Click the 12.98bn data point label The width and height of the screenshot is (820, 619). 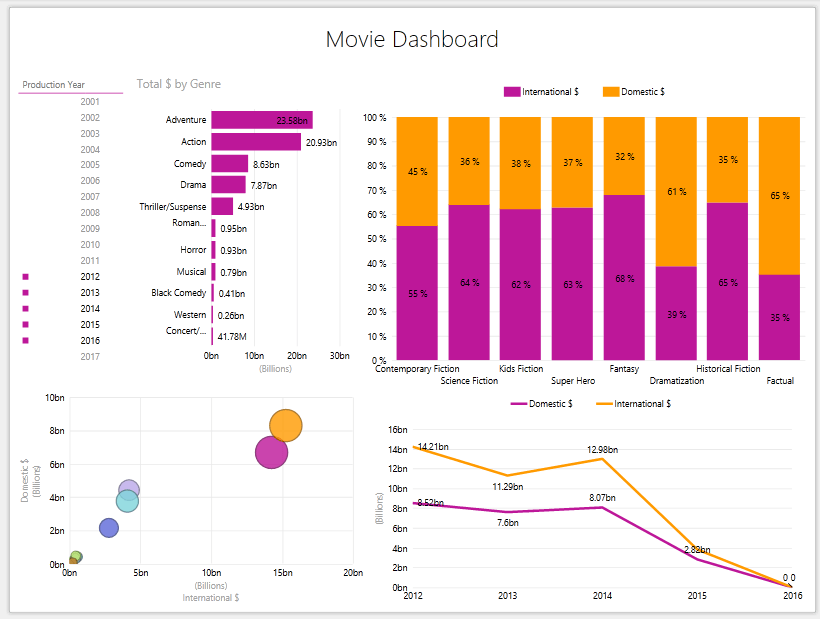tap(602, 450)
